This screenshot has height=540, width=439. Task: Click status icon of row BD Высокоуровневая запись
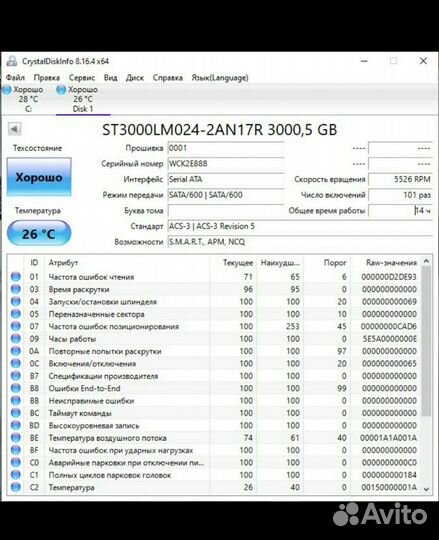(15, 425)
